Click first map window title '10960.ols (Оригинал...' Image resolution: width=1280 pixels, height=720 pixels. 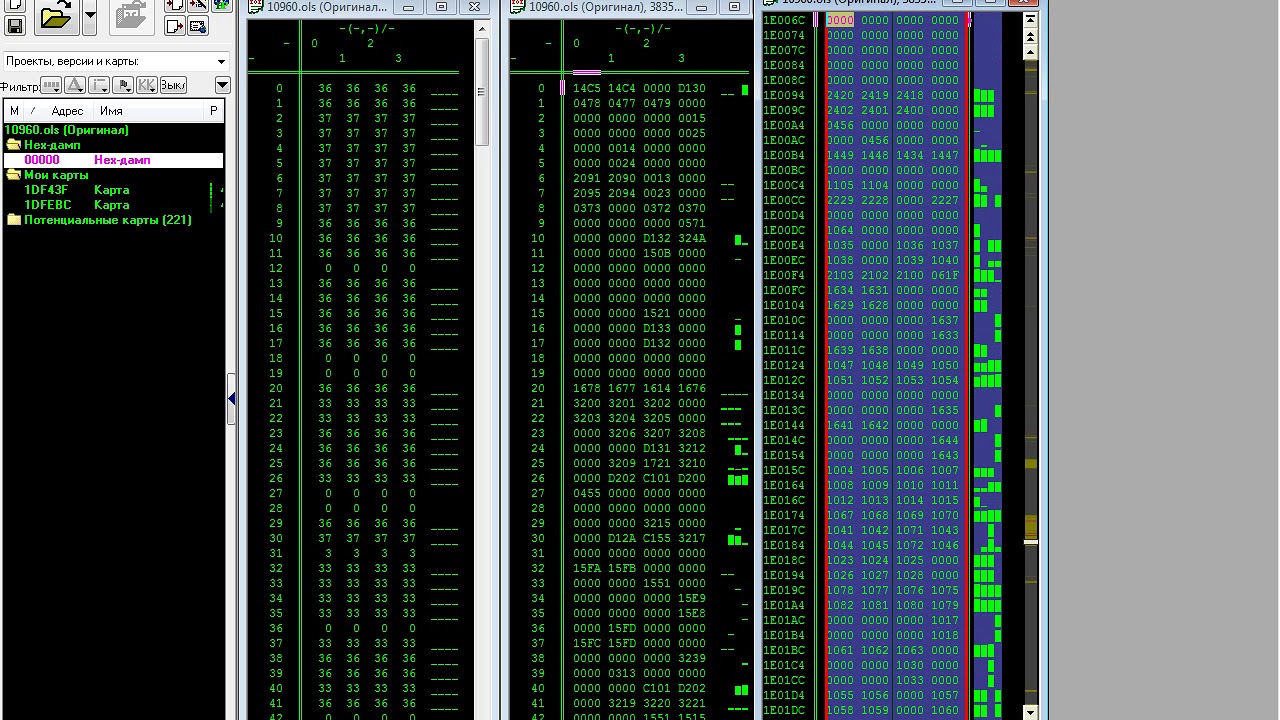pyautogui.click(x=326, y=7)
